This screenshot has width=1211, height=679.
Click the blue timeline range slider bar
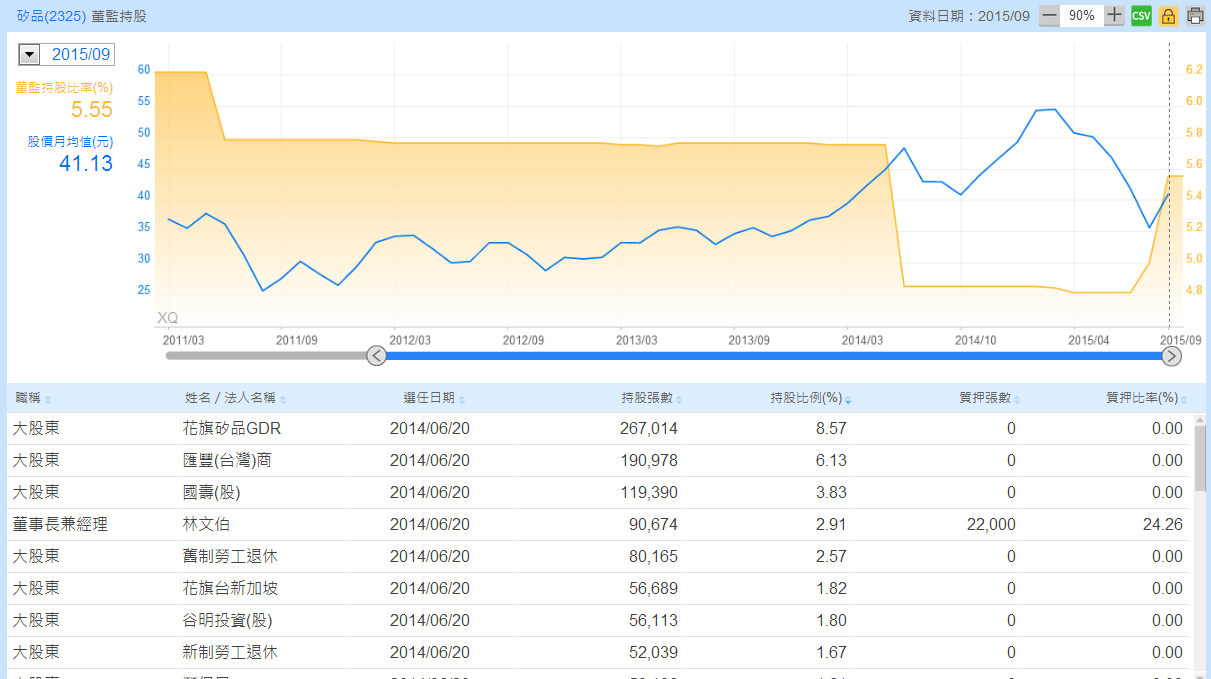(770, 356)
